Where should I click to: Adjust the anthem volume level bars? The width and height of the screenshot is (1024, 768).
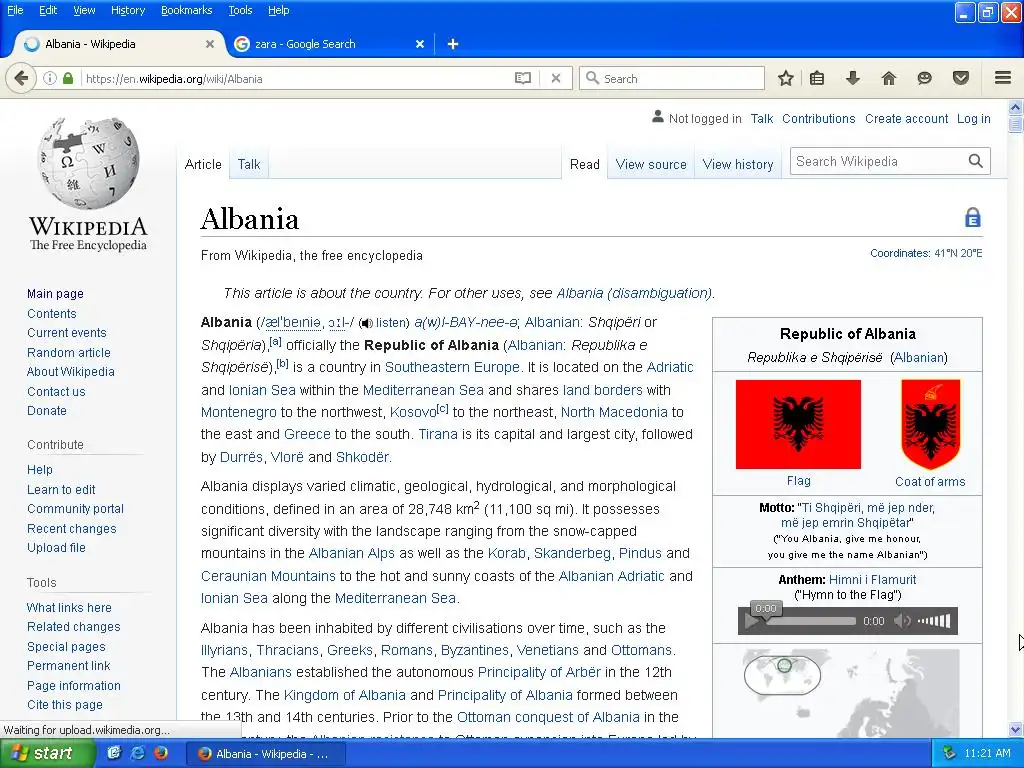(935, 621)
